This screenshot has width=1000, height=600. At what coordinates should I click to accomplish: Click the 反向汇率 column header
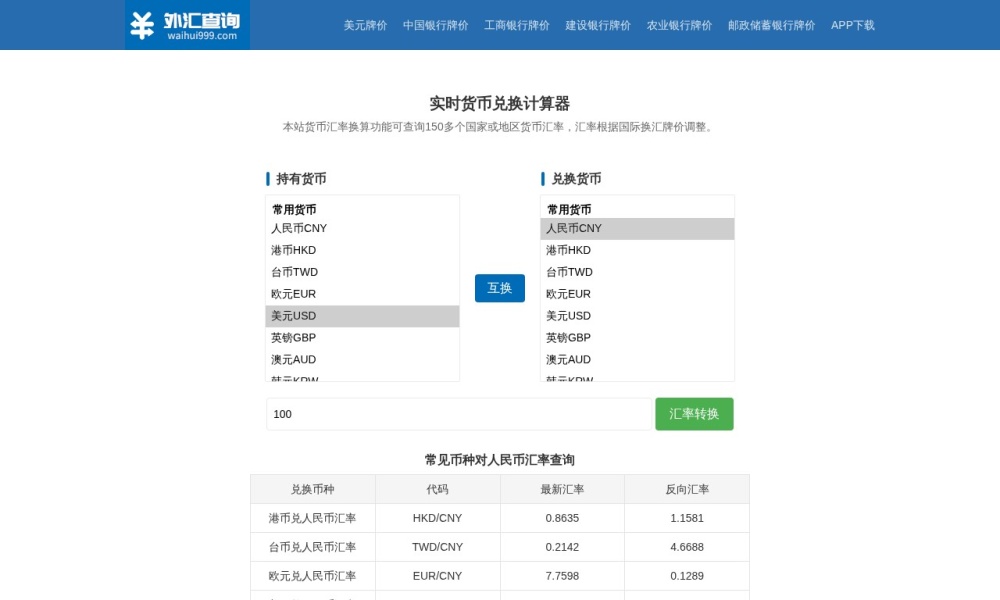687,489
